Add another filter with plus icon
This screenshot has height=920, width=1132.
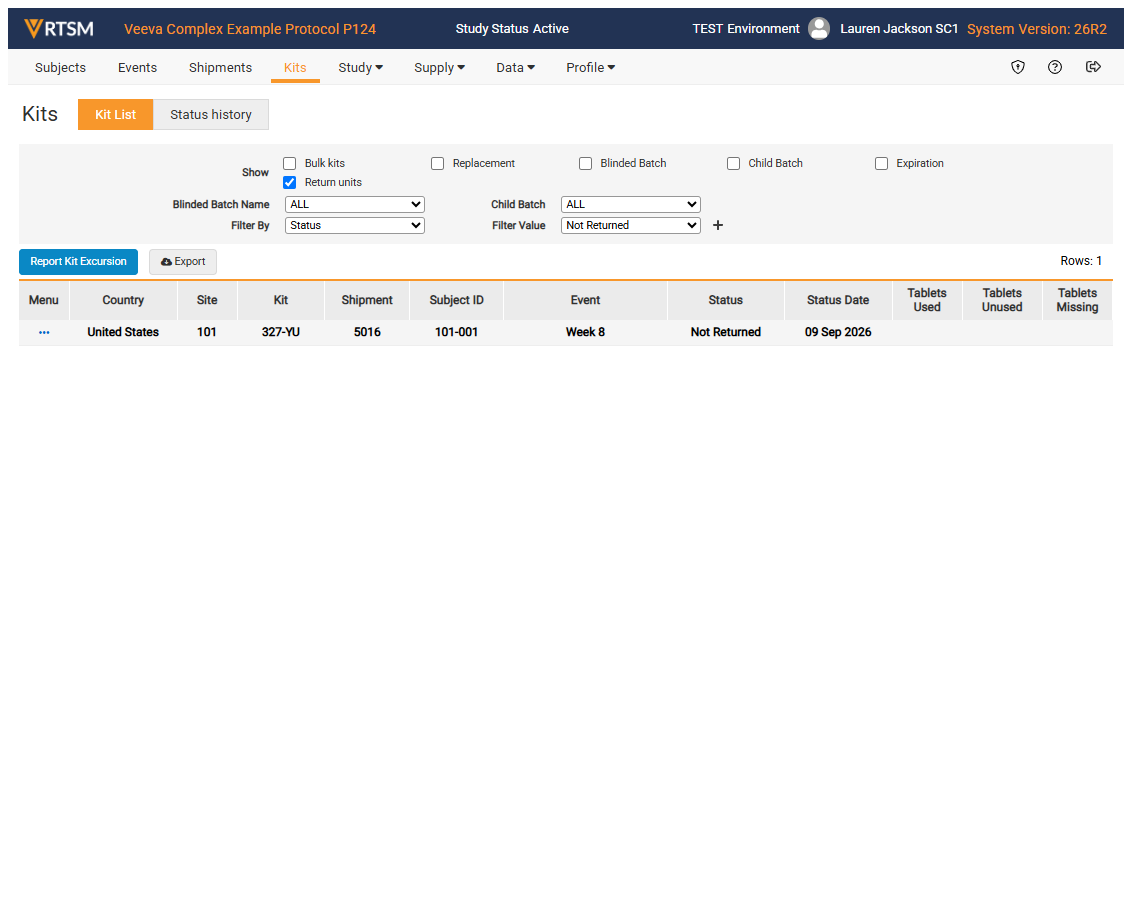(x=718, y=225)
